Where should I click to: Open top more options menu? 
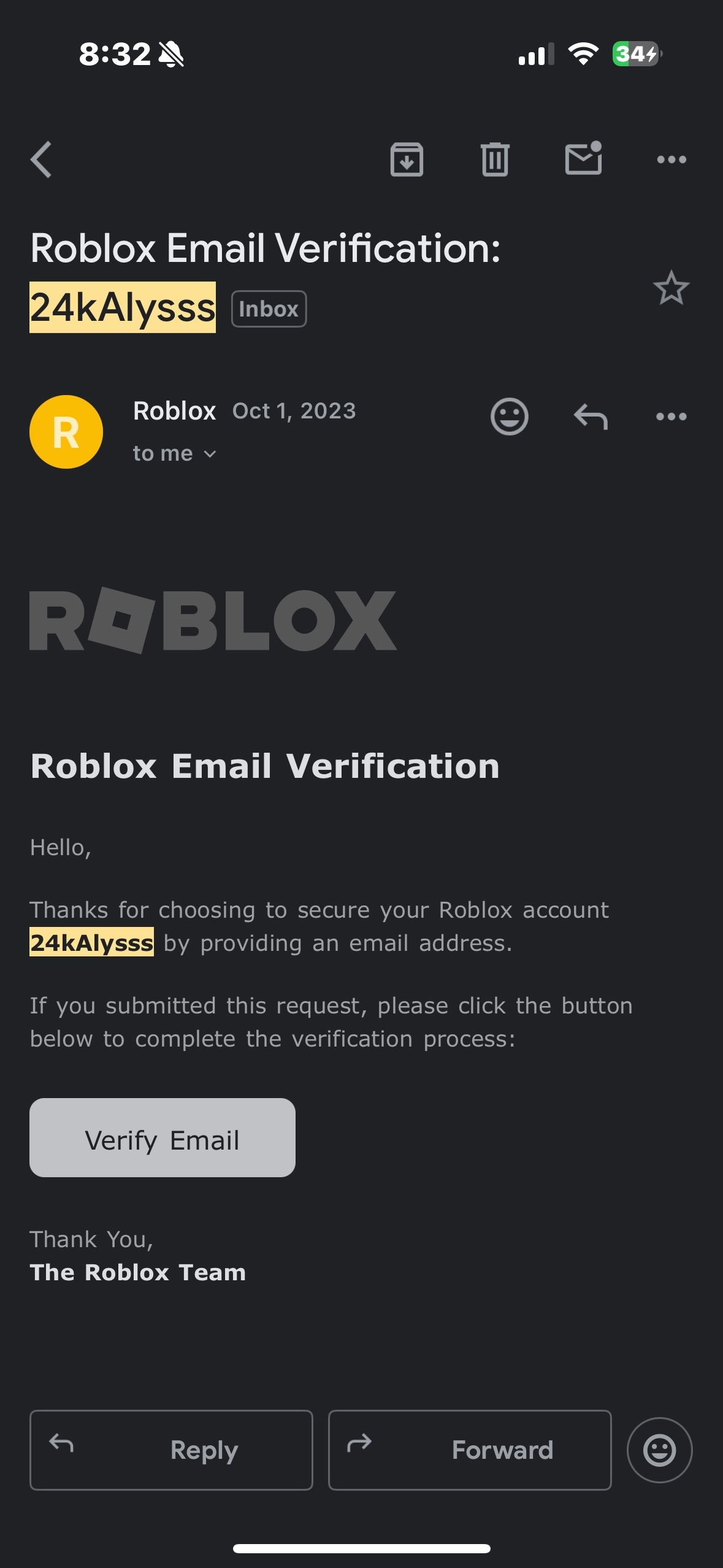(671, 159)
